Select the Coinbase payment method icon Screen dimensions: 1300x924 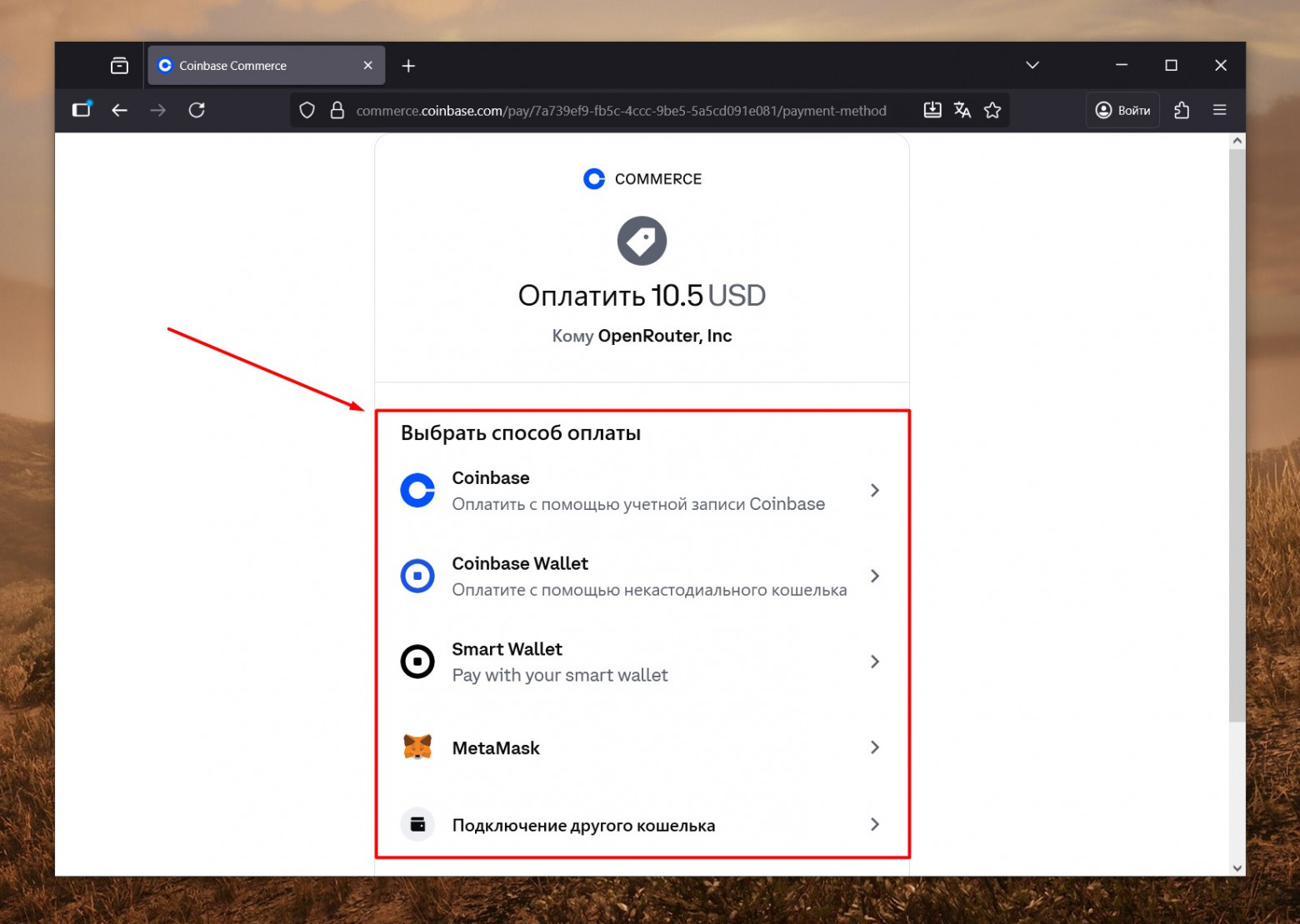[417, 491]
